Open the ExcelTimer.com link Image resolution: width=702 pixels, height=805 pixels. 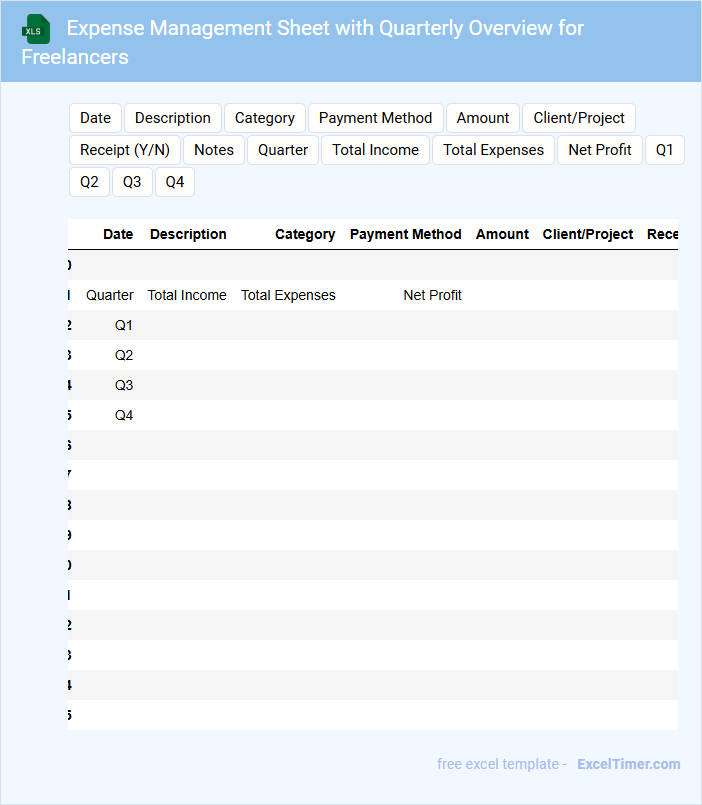[x=629, y=764]
